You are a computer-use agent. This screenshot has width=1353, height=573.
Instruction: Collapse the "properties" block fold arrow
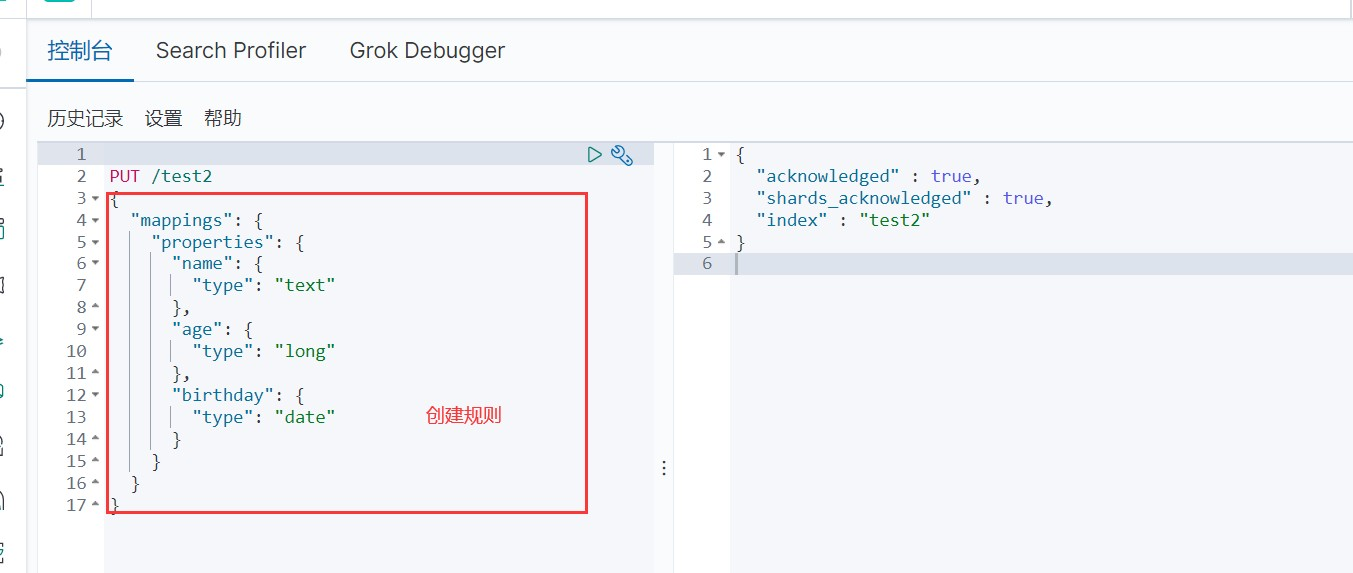(x=95, y=243)
